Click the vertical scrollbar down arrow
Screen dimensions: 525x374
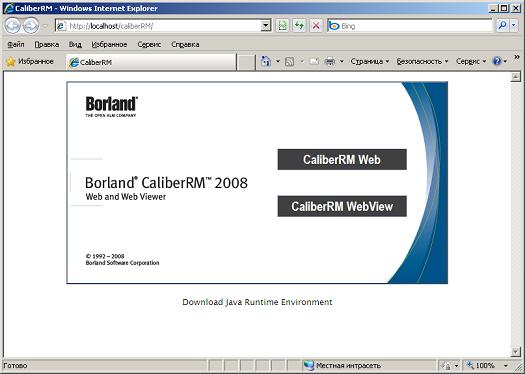tap(516, 352)
